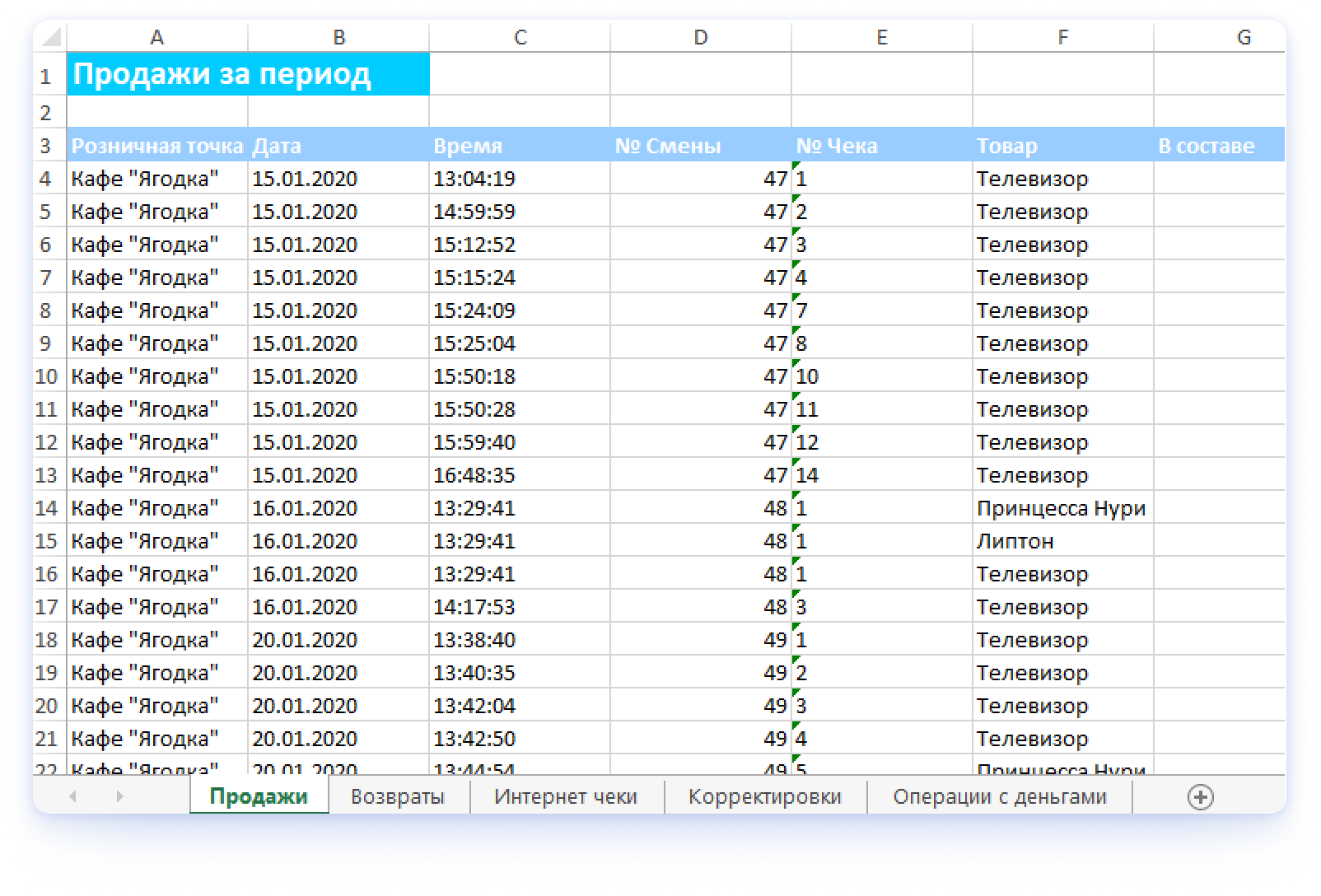
Task: Click the Товар header cell
Action: (x=1063, y=145)
